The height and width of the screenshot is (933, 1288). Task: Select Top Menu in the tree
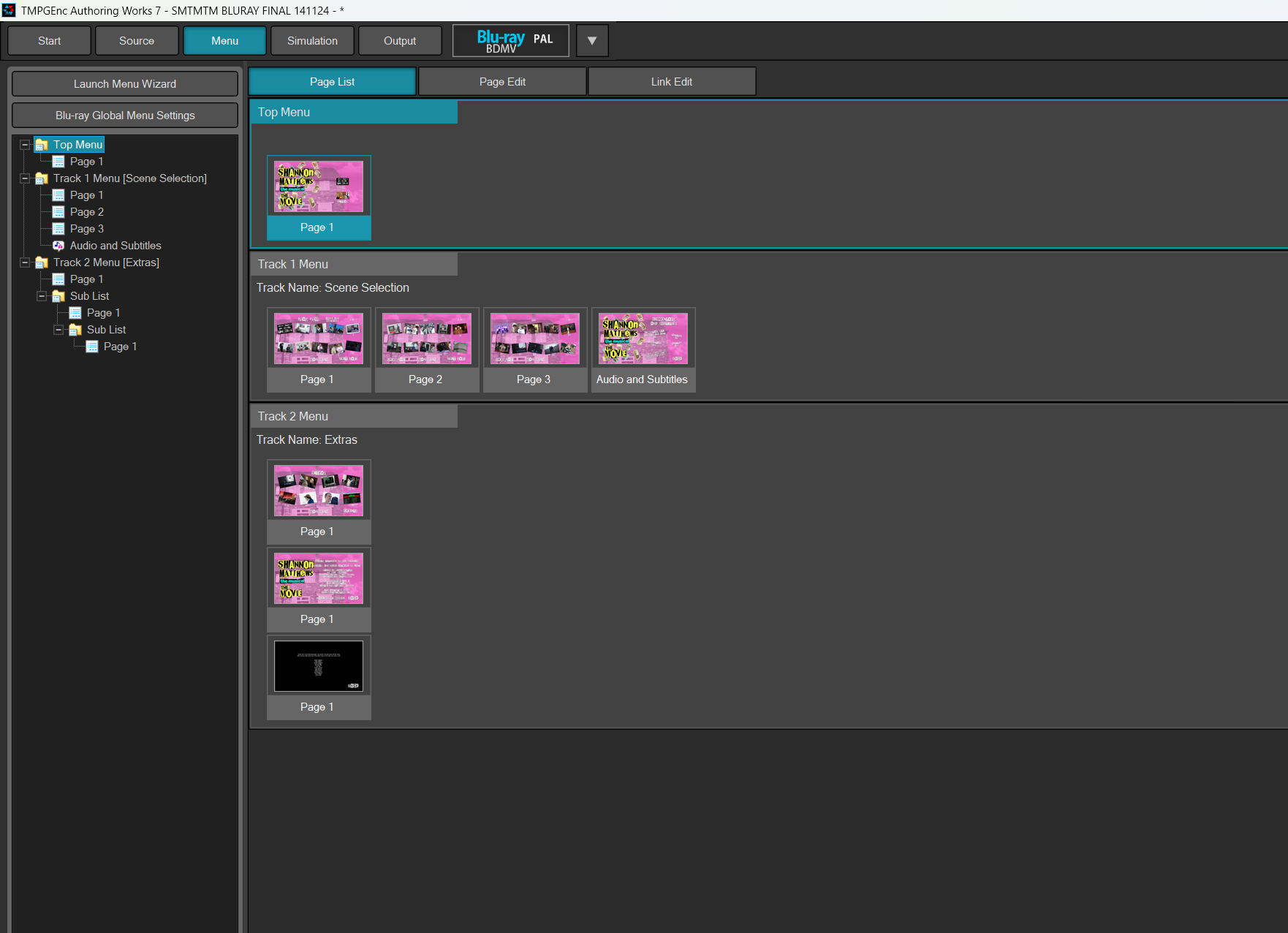[77, 145]
